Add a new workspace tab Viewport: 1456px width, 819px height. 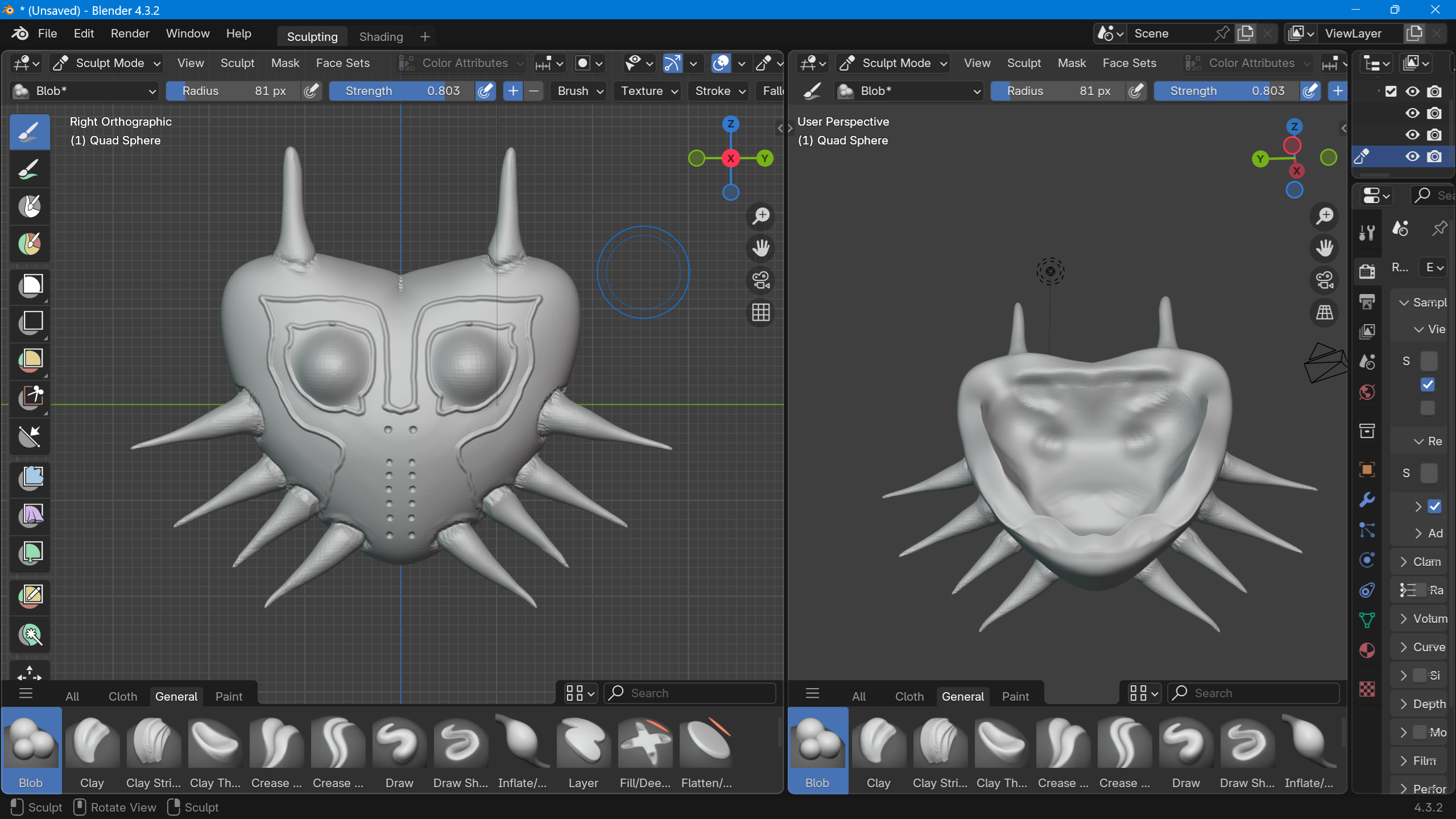click(x=425, y=36)
